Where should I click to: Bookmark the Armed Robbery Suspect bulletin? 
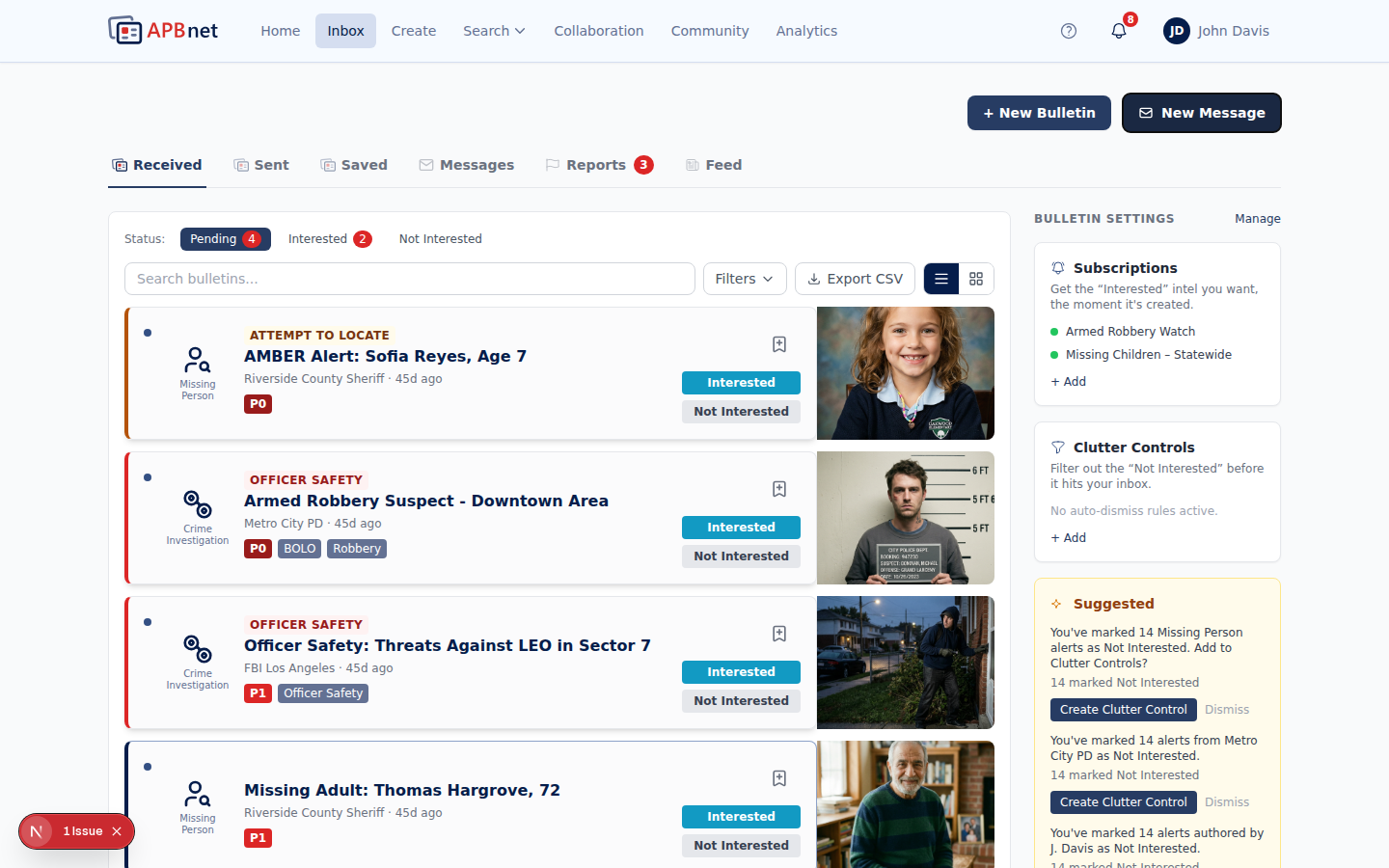(779, 489)
